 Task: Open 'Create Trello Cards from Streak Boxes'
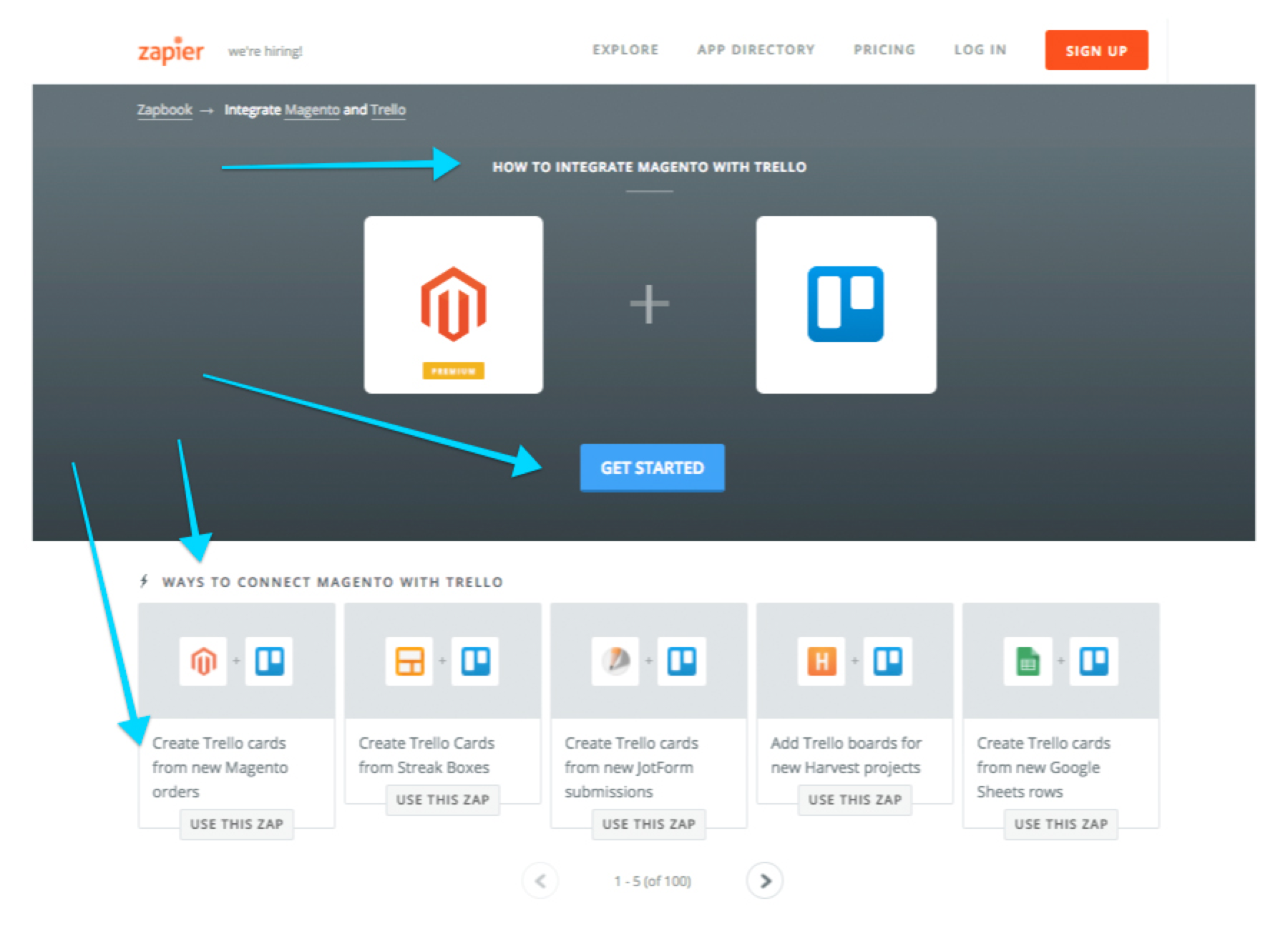(426, 755)
